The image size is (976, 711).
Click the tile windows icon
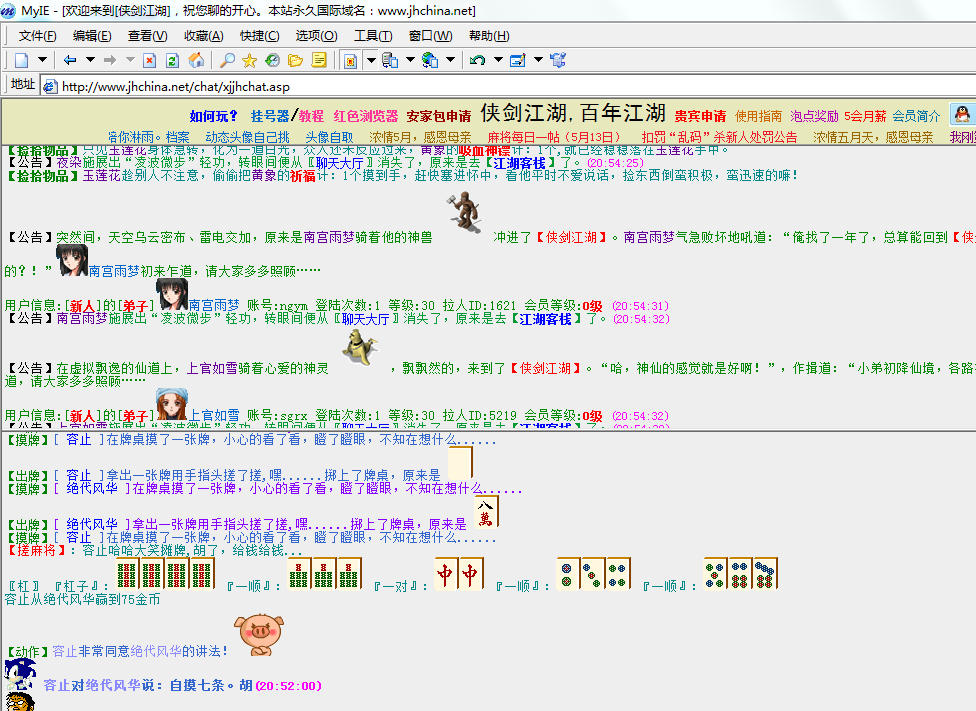(x=390, y=60)
